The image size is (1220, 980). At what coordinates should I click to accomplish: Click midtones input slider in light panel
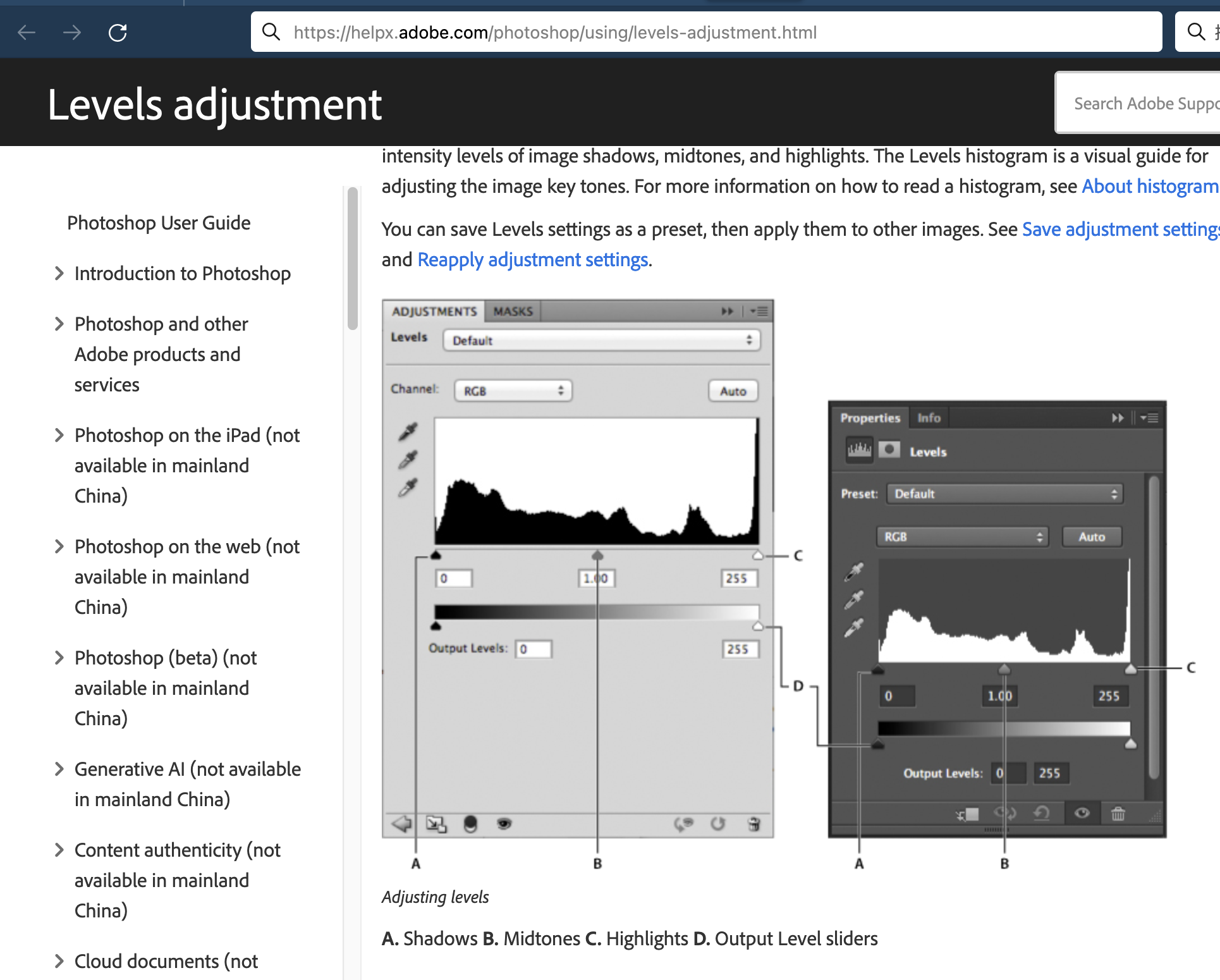(x=597, y=555)
